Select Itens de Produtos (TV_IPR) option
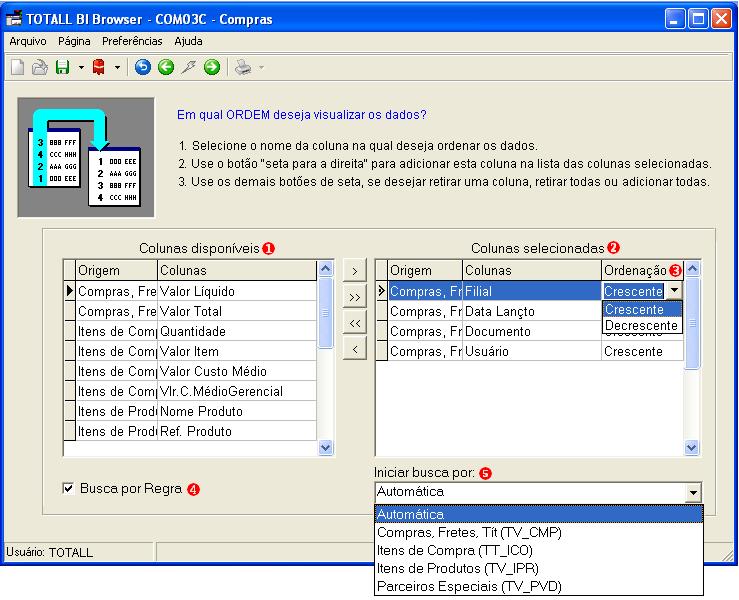The height and width of the screenshot is (600, 739). click(539, 568)
